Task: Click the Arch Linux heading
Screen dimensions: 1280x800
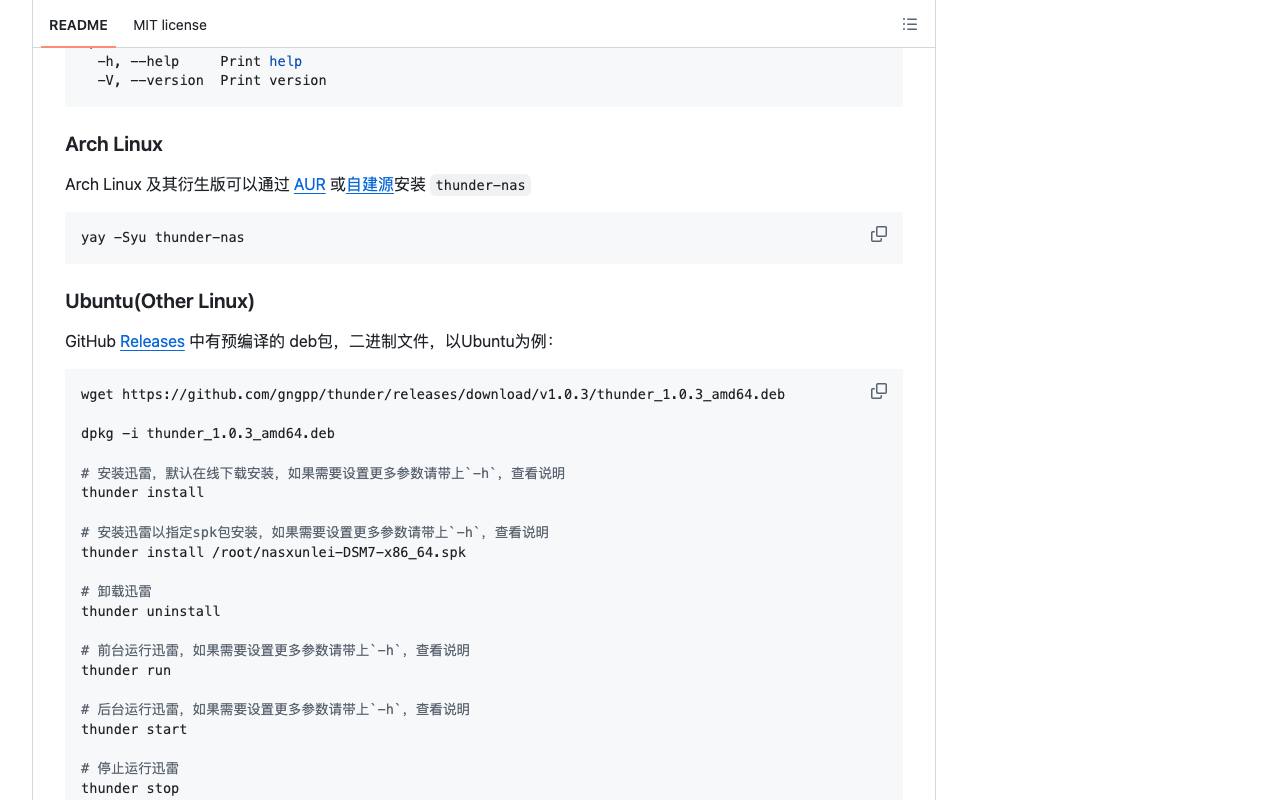Action: pos(114,144)
